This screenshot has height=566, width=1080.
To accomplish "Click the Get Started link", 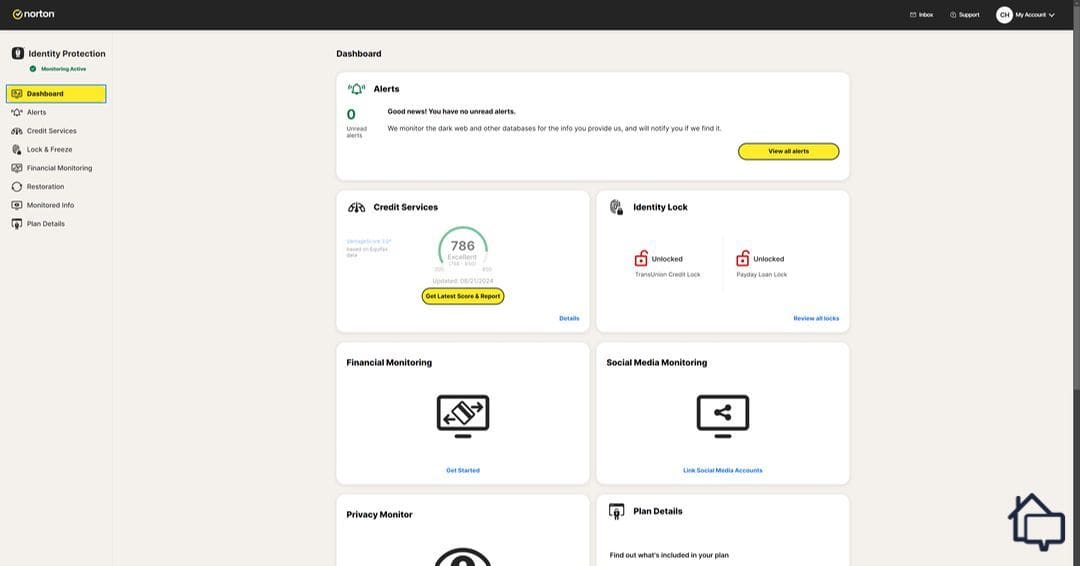I will point(463,470).
